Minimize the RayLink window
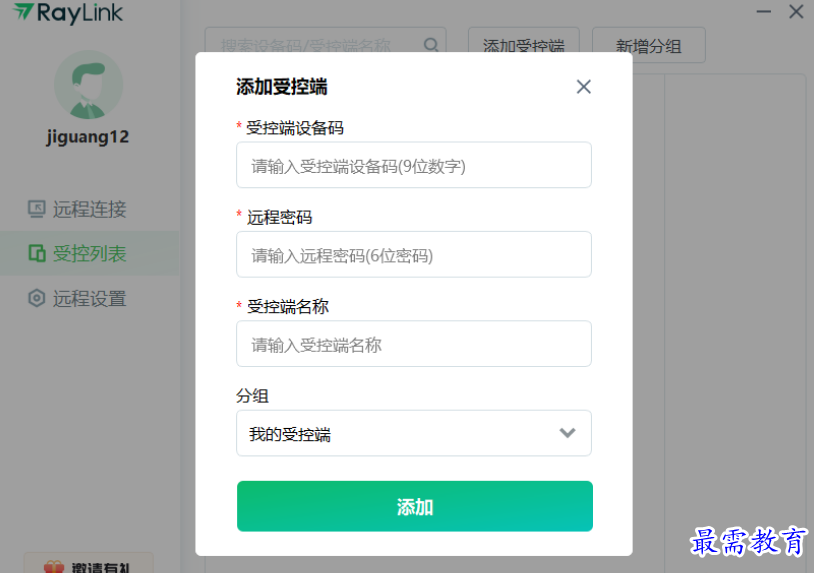 (764, 10)
